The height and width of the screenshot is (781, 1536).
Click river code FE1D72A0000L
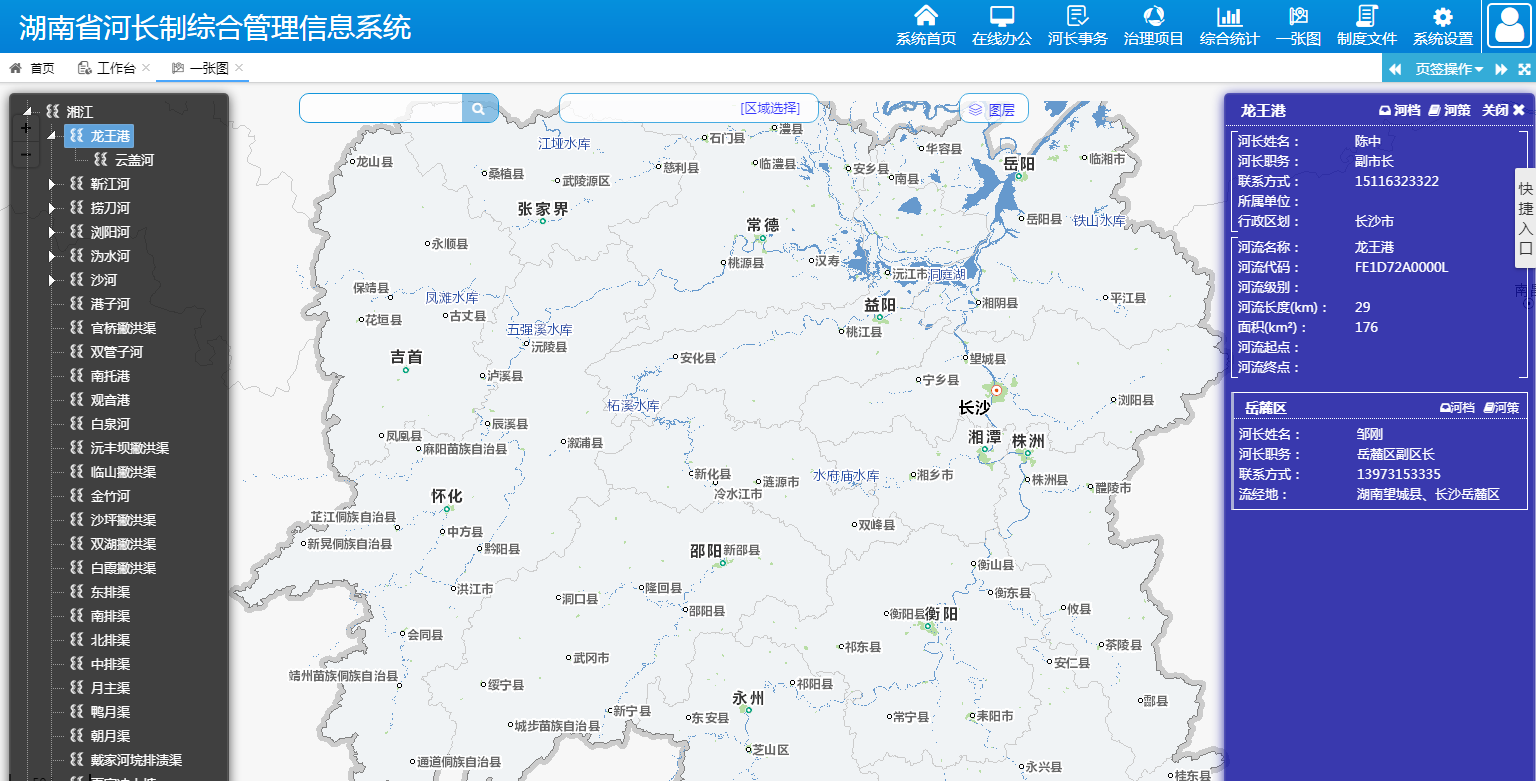point(1401,267)
